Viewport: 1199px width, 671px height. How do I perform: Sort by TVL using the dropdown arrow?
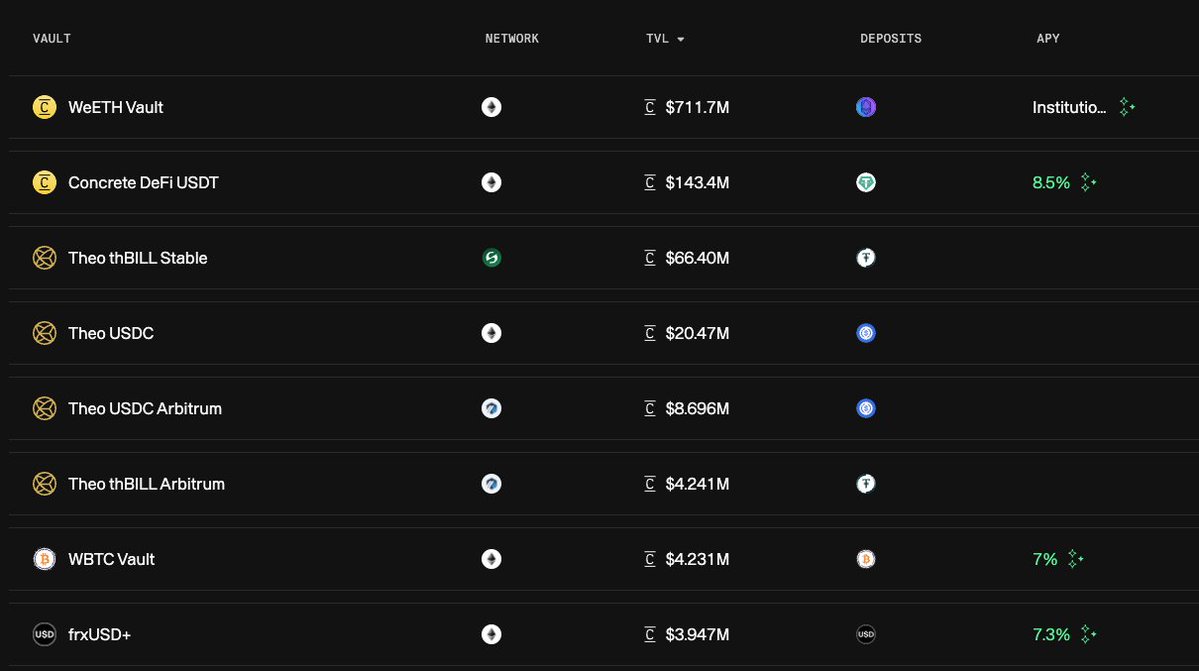tap(681, 39)
